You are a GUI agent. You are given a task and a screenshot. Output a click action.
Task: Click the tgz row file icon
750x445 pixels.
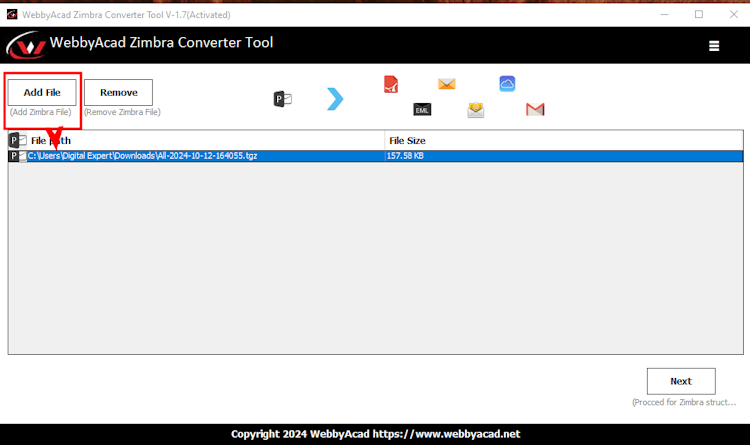18,156
